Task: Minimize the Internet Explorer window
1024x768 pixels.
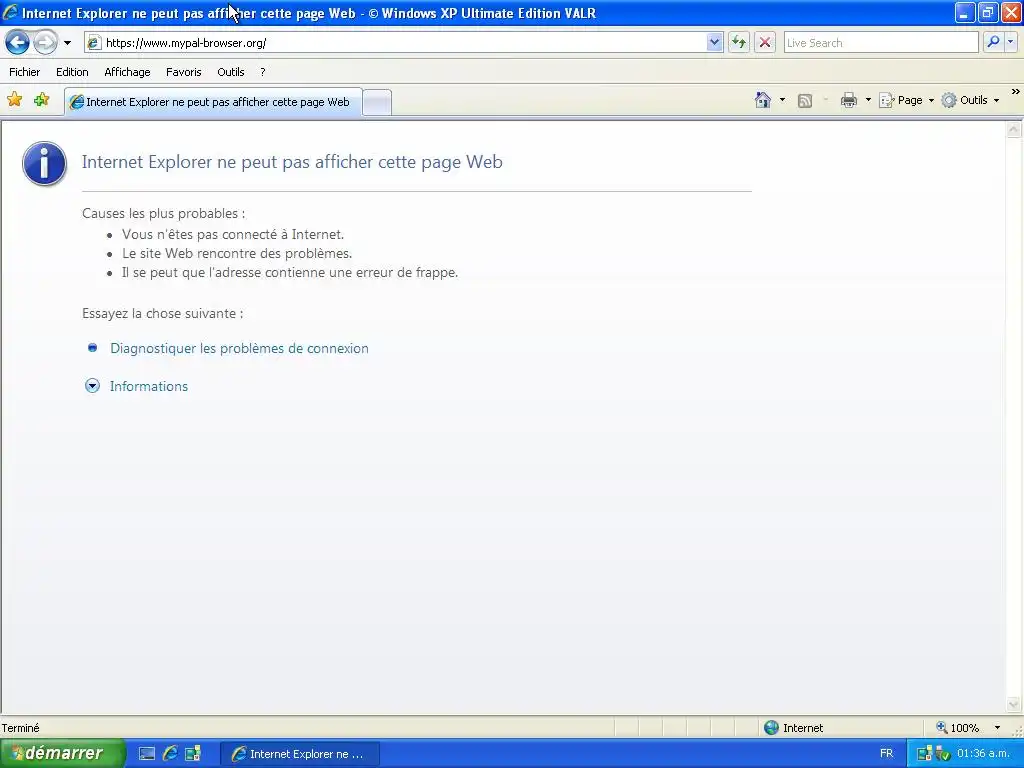Action: 965,12
